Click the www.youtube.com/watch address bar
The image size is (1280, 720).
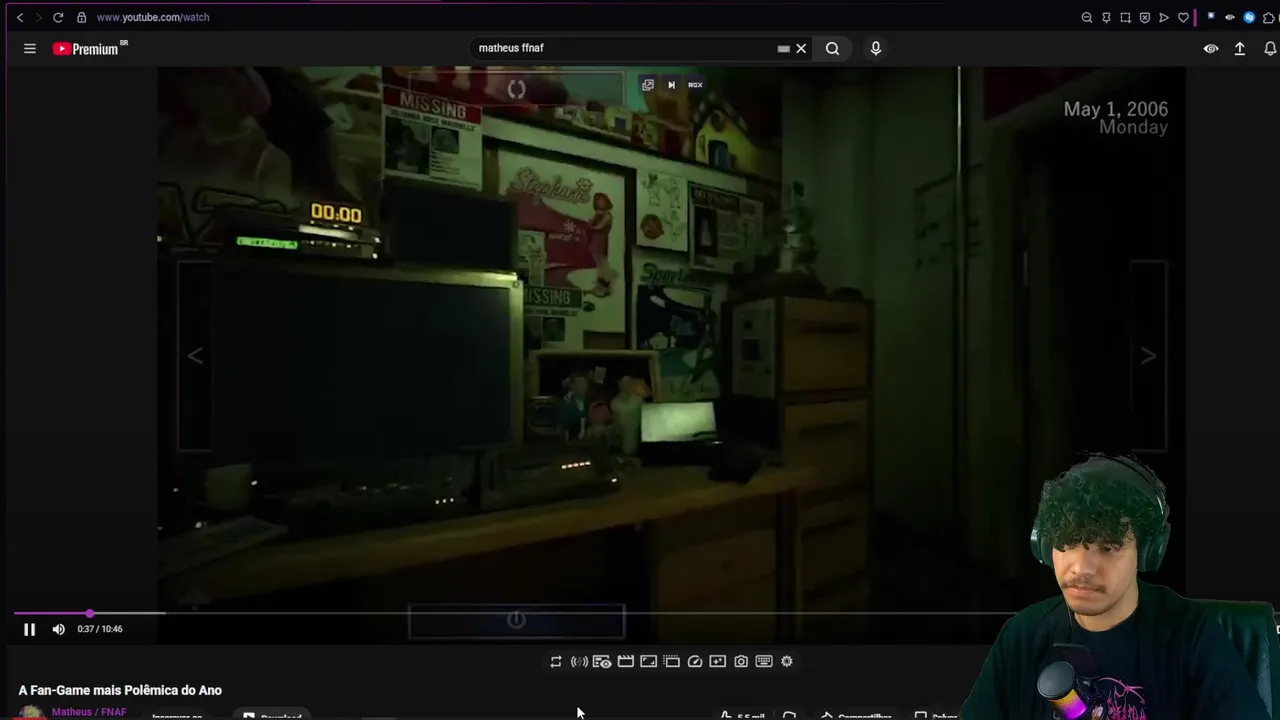pos(153,17)
